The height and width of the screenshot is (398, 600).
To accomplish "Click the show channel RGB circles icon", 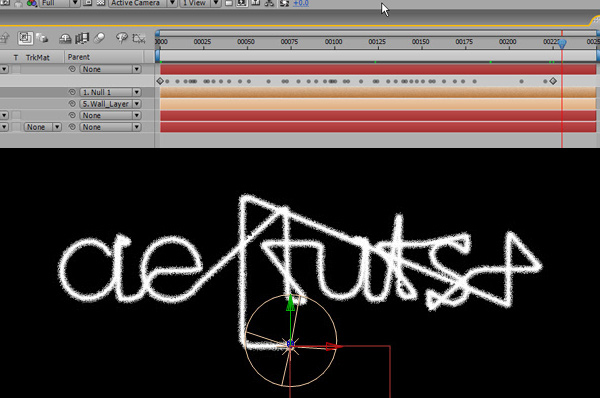I will point(31,3).
